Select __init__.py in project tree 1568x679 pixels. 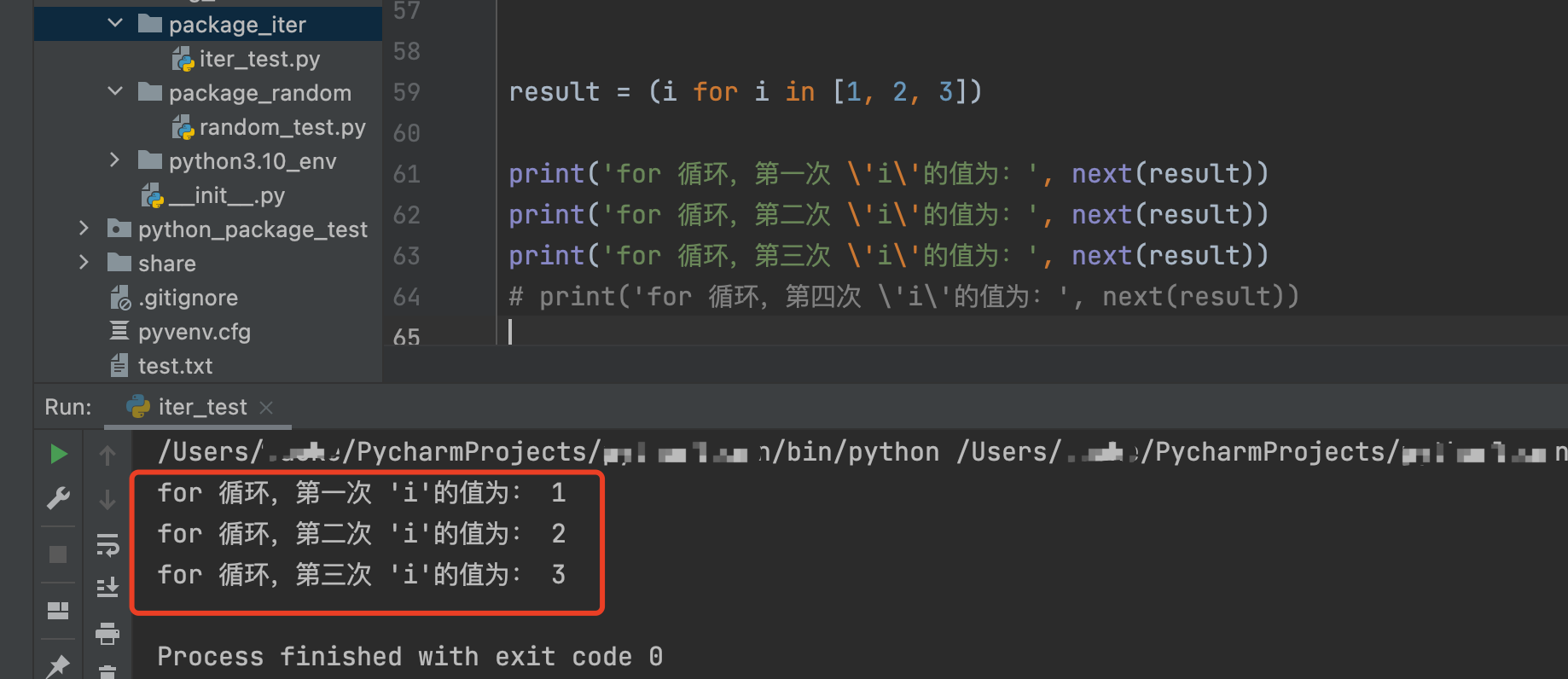pos(226,195)
